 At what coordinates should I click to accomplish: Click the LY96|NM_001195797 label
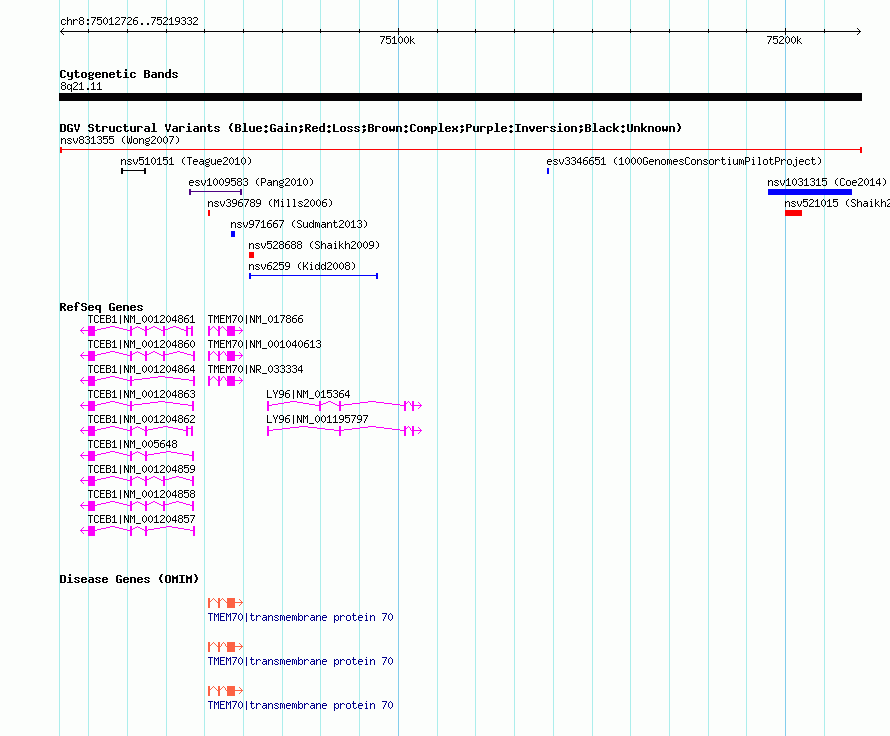[317, 419]
